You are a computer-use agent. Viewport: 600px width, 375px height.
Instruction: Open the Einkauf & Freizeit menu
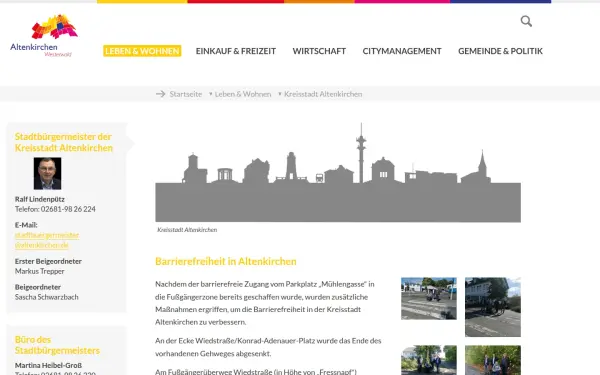236,51
